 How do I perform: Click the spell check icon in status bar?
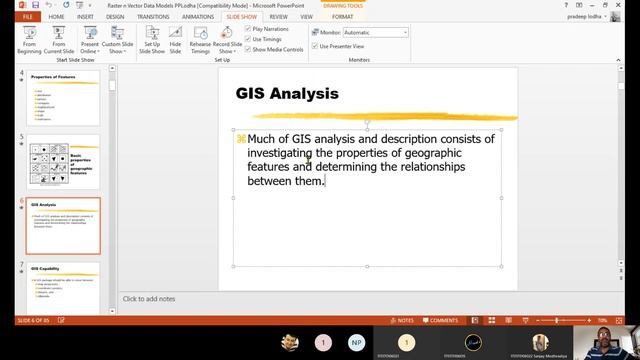(x=61, y=320)
